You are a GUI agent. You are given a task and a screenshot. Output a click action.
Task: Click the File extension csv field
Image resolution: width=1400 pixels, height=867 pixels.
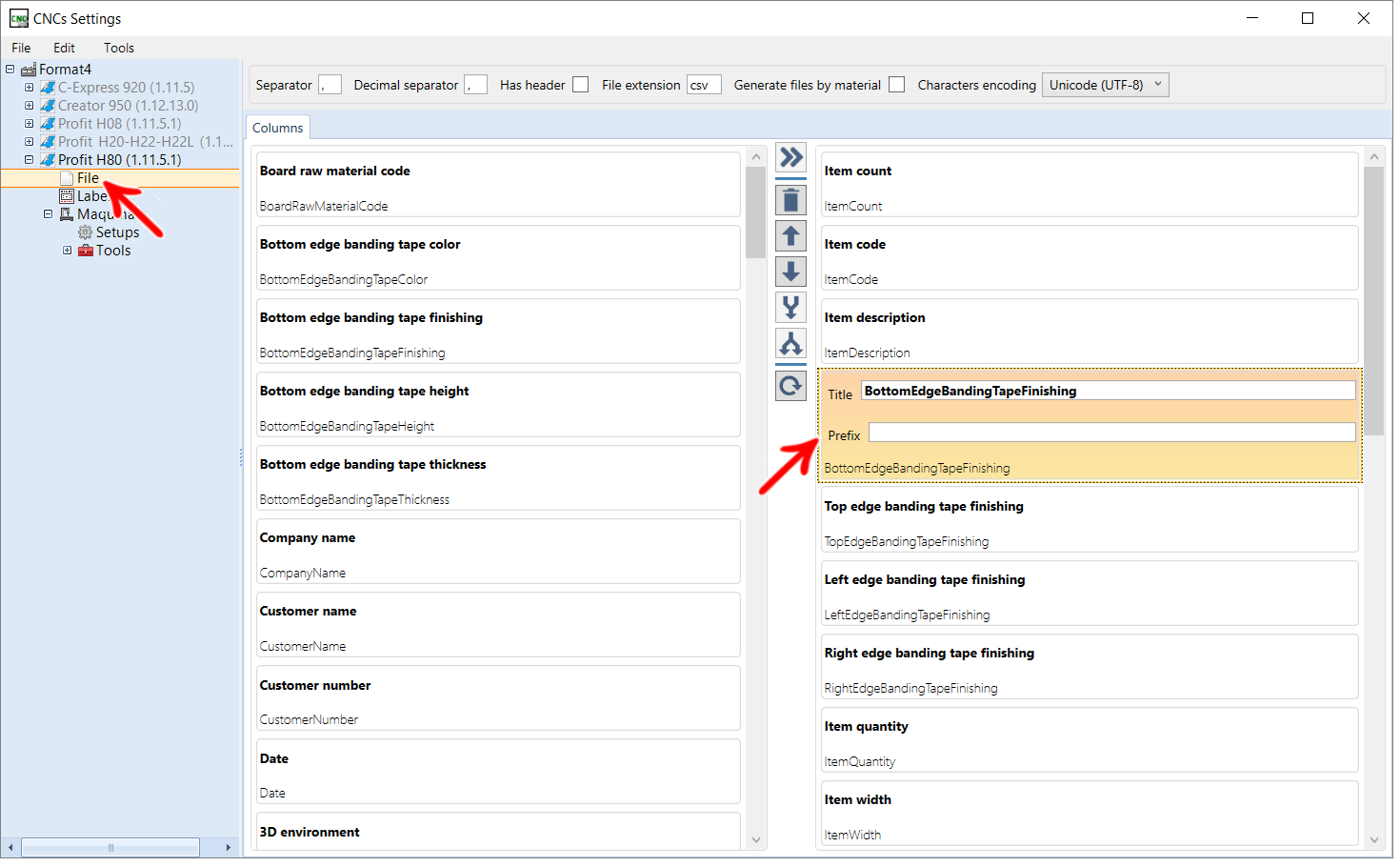tap(704, 85)
